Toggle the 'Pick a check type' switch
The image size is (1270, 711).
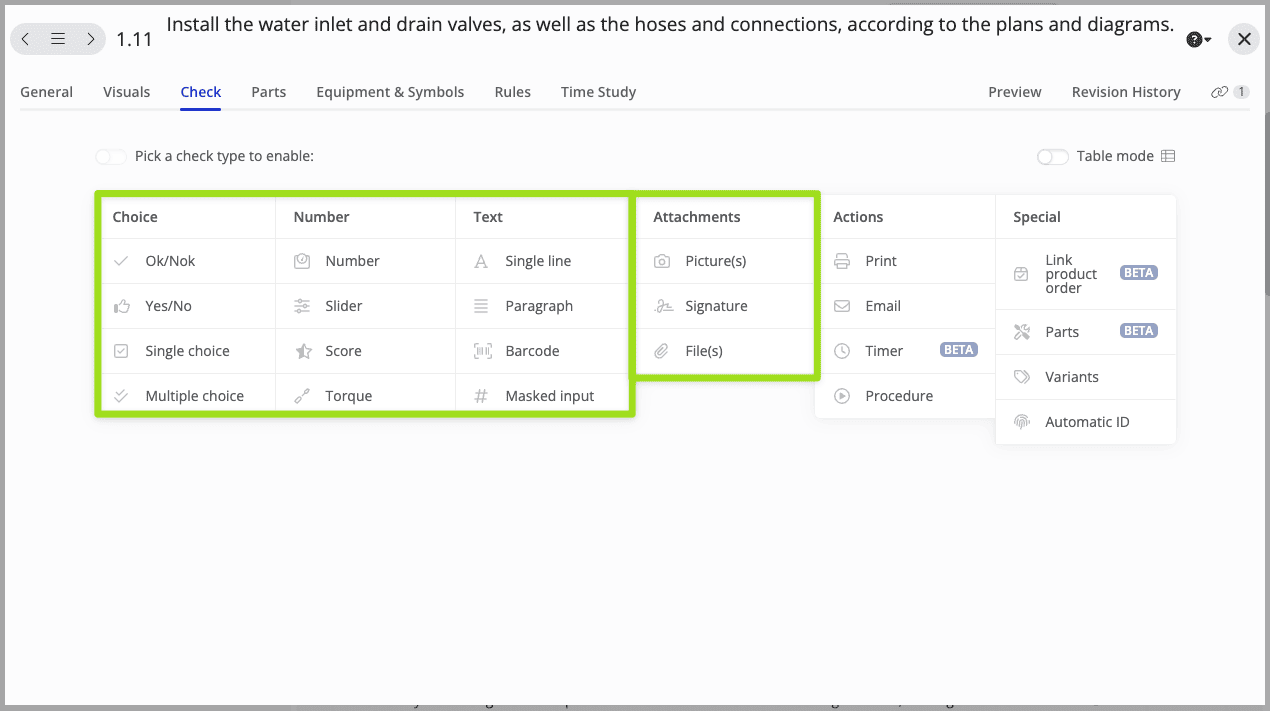pyautogui.click(x=111, y=156)
